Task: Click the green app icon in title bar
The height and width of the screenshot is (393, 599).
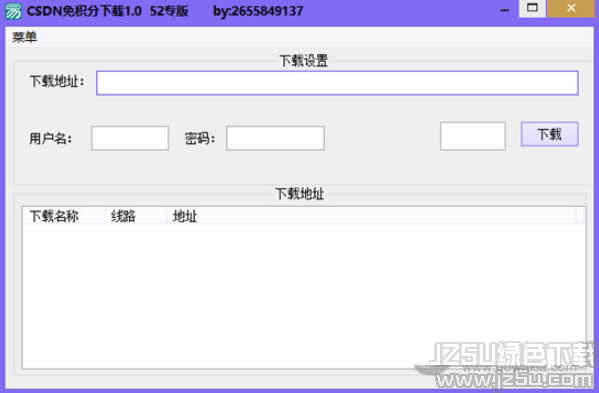Action: point(13,11)
